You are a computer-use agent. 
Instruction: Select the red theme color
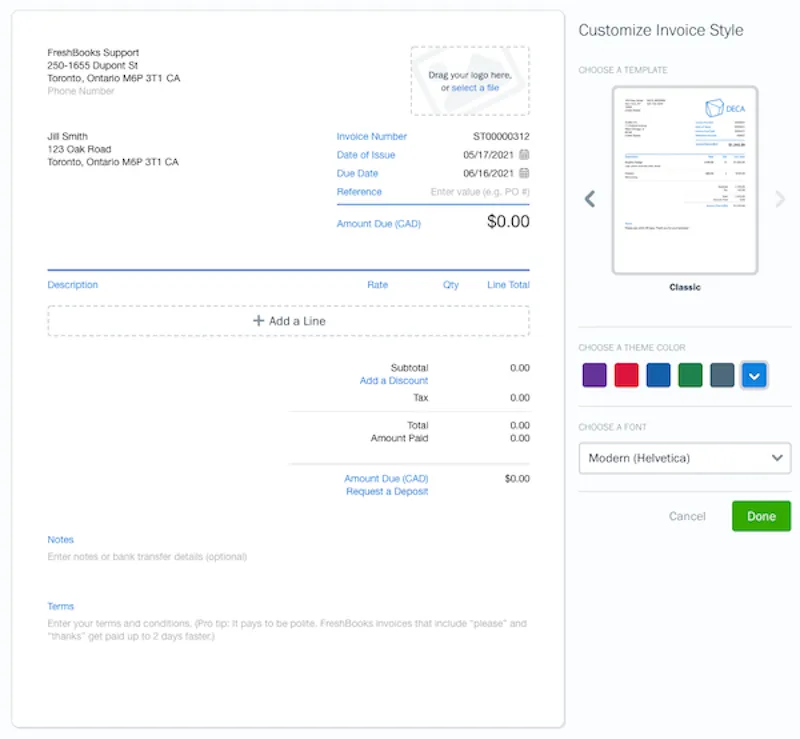click(x=626, y=375)
